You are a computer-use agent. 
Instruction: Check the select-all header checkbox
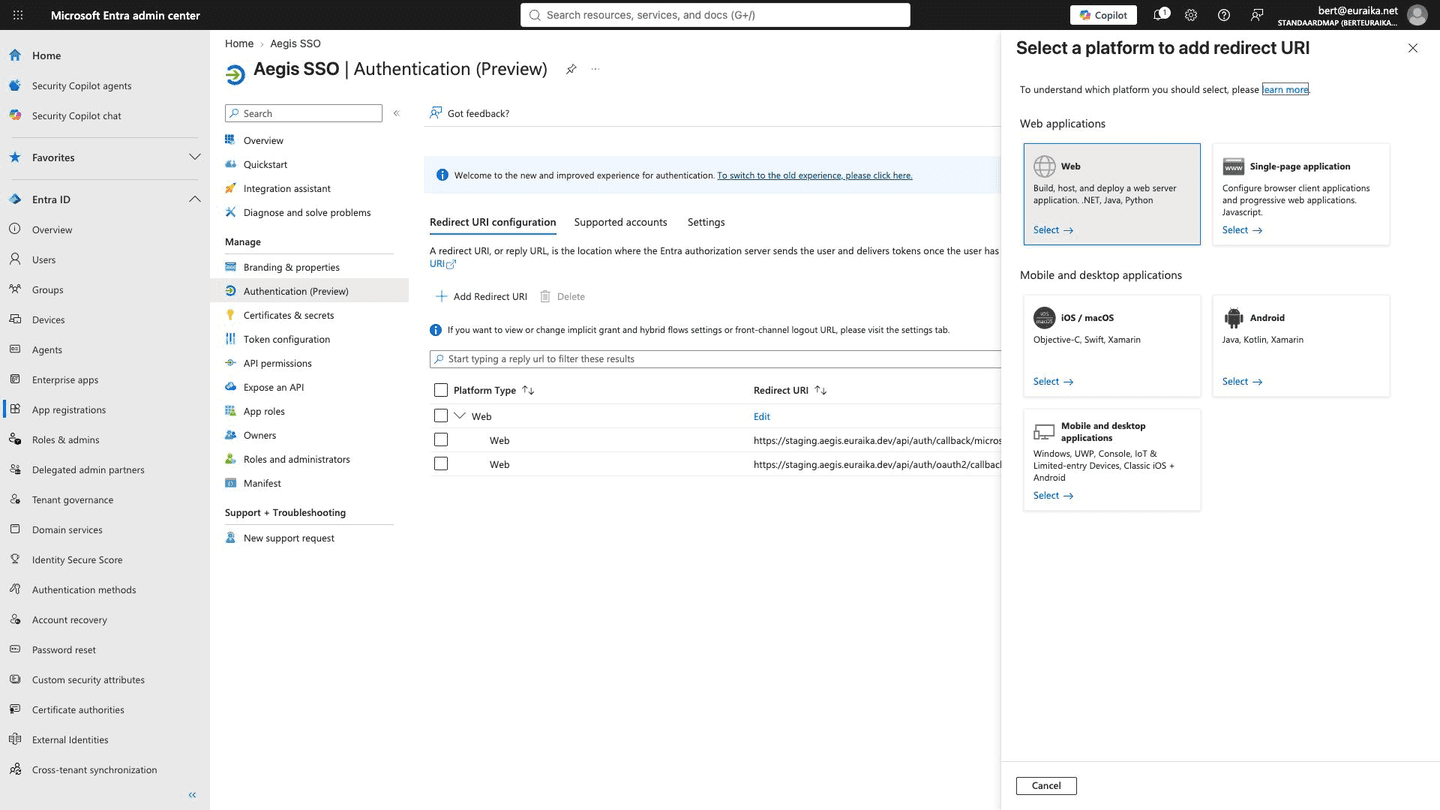[x=441, y=390]
